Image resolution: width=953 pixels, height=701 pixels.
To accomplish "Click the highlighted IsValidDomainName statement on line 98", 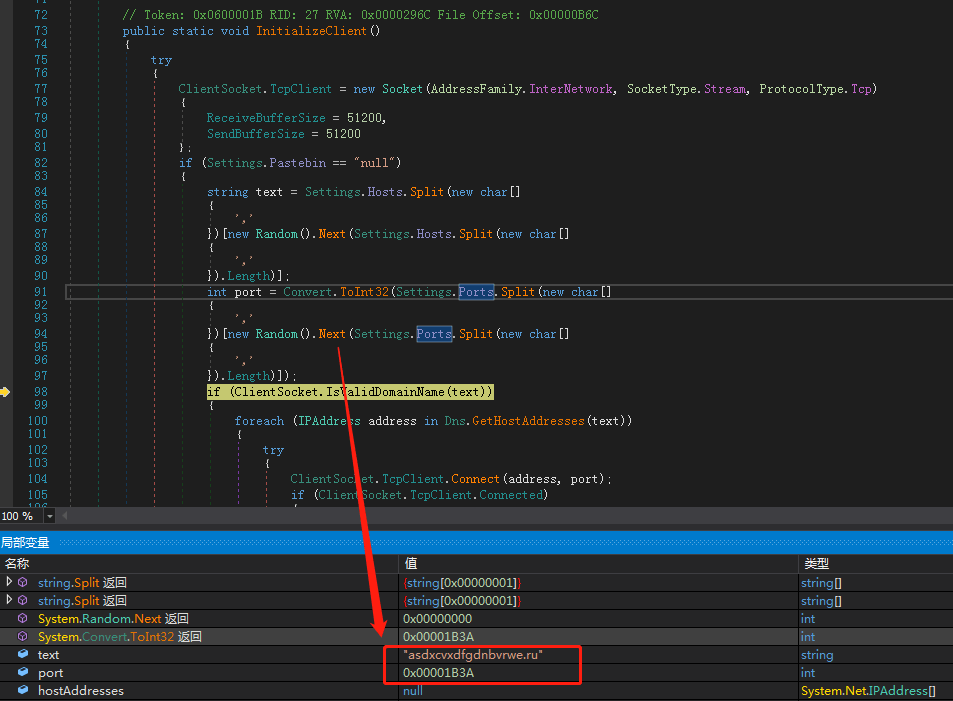I will point(350,392).
